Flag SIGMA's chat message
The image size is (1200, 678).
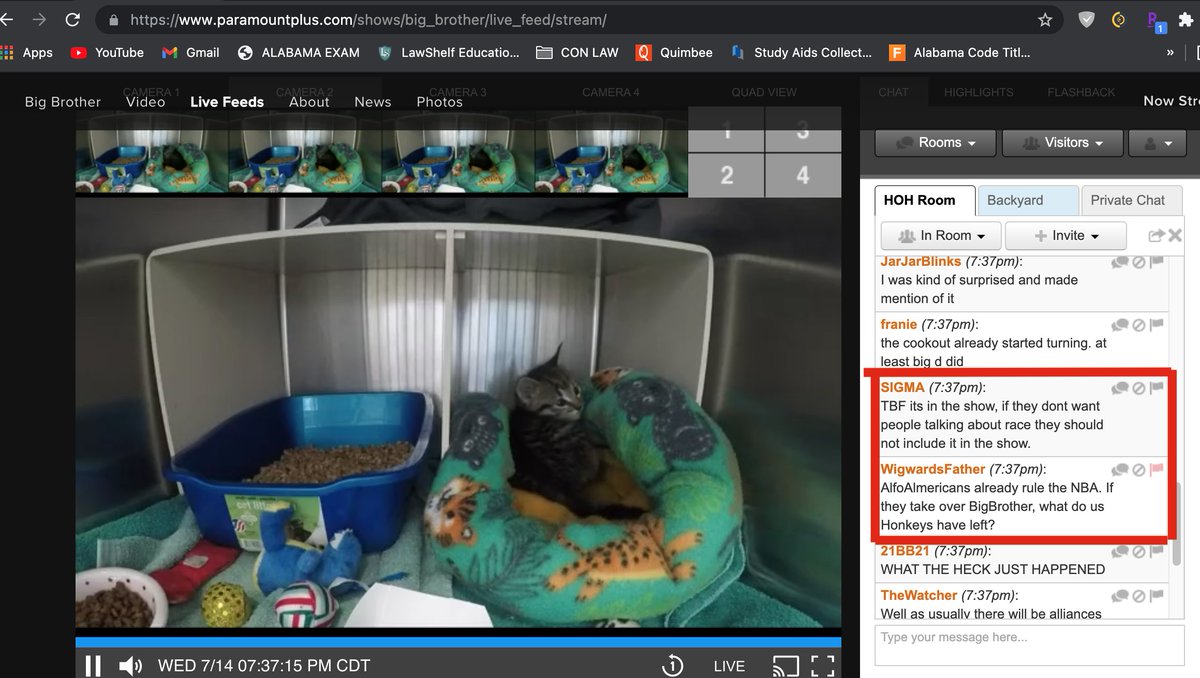1157,388
